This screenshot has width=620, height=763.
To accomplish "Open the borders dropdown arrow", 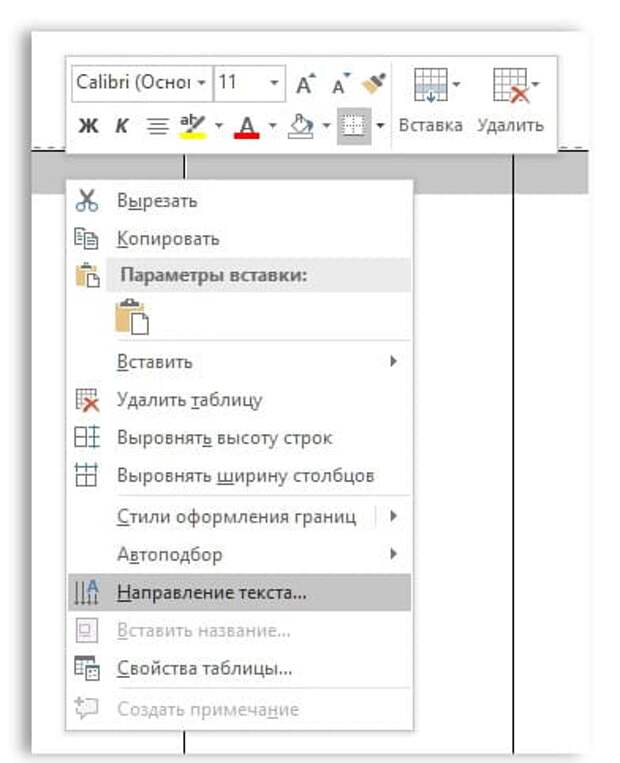I will 381,126.
